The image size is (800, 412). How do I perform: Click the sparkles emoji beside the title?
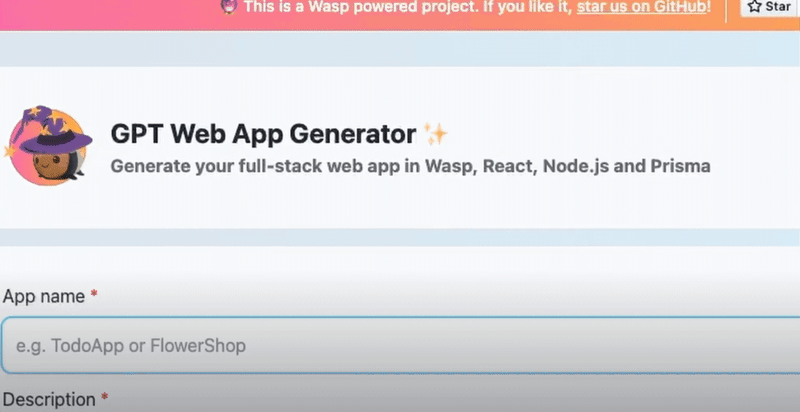point(436,133)
